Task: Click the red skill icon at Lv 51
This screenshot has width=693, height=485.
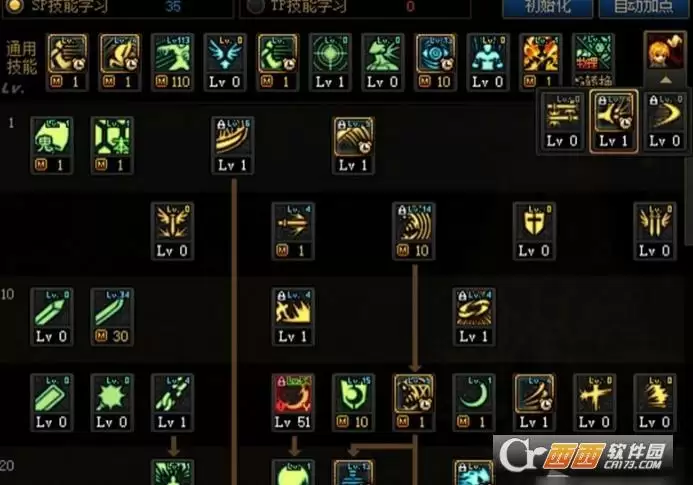Action: 293,402
